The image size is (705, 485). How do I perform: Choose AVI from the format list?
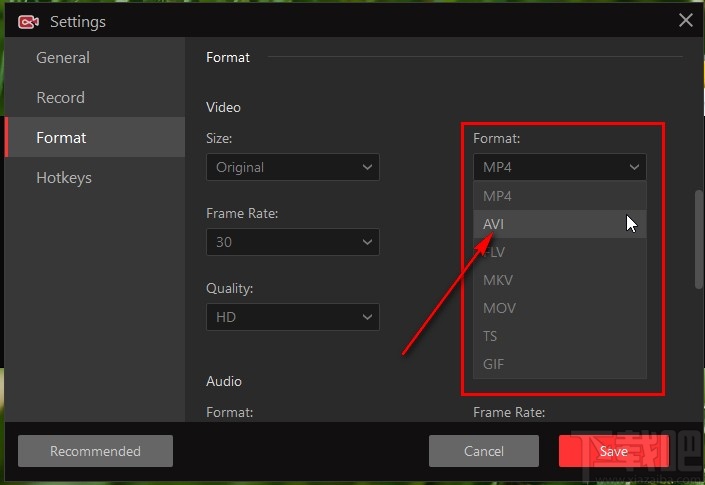(560, 224)
